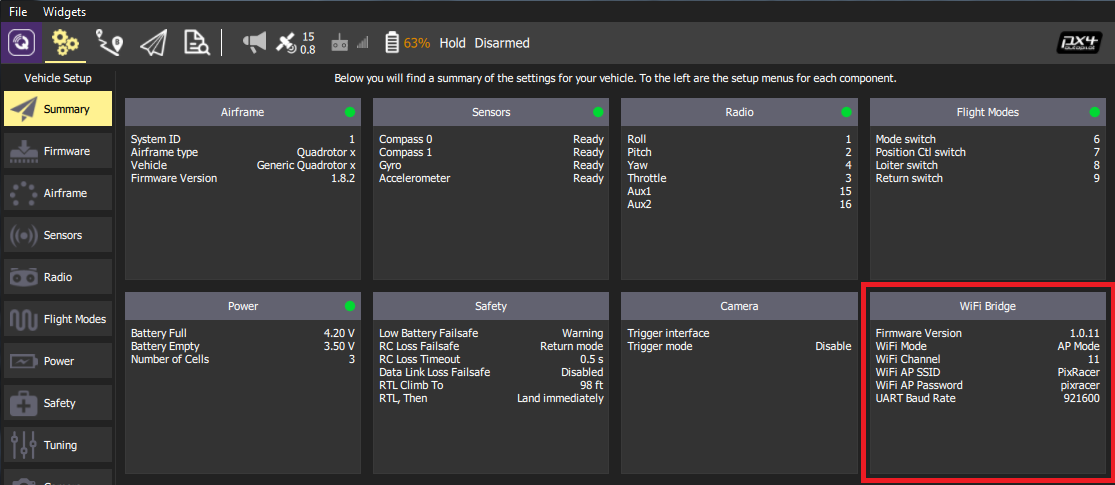
Task: Switch to Fly view paper plane icon
Action: click(x=153, y=43)
